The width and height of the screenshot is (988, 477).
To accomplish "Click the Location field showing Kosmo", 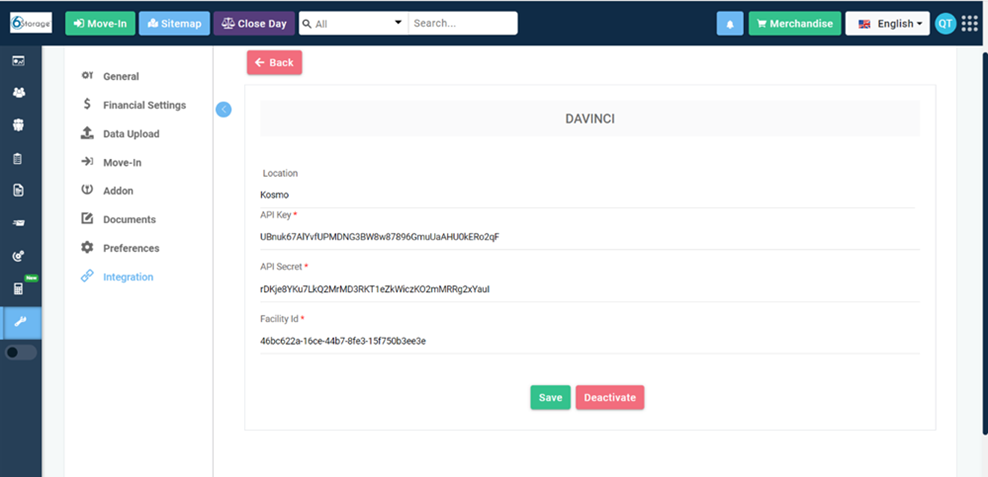I will tap(587, 195).
